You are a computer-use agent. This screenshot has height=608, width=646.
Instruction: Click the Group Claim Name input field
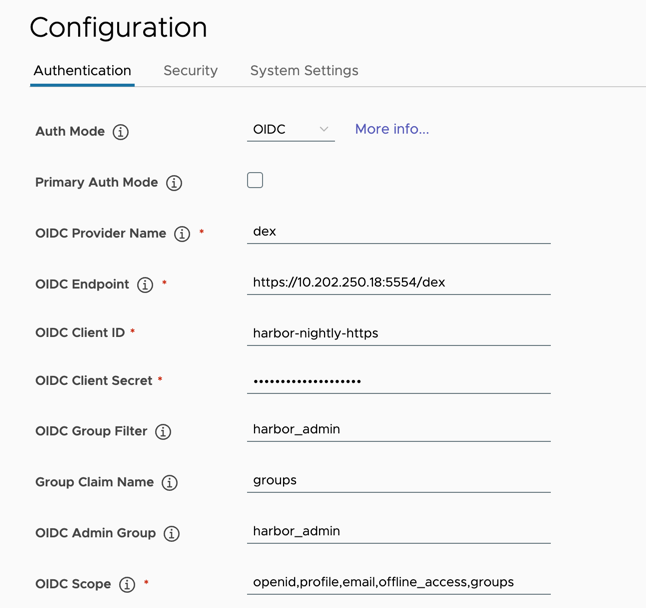[x=398, y=480]
